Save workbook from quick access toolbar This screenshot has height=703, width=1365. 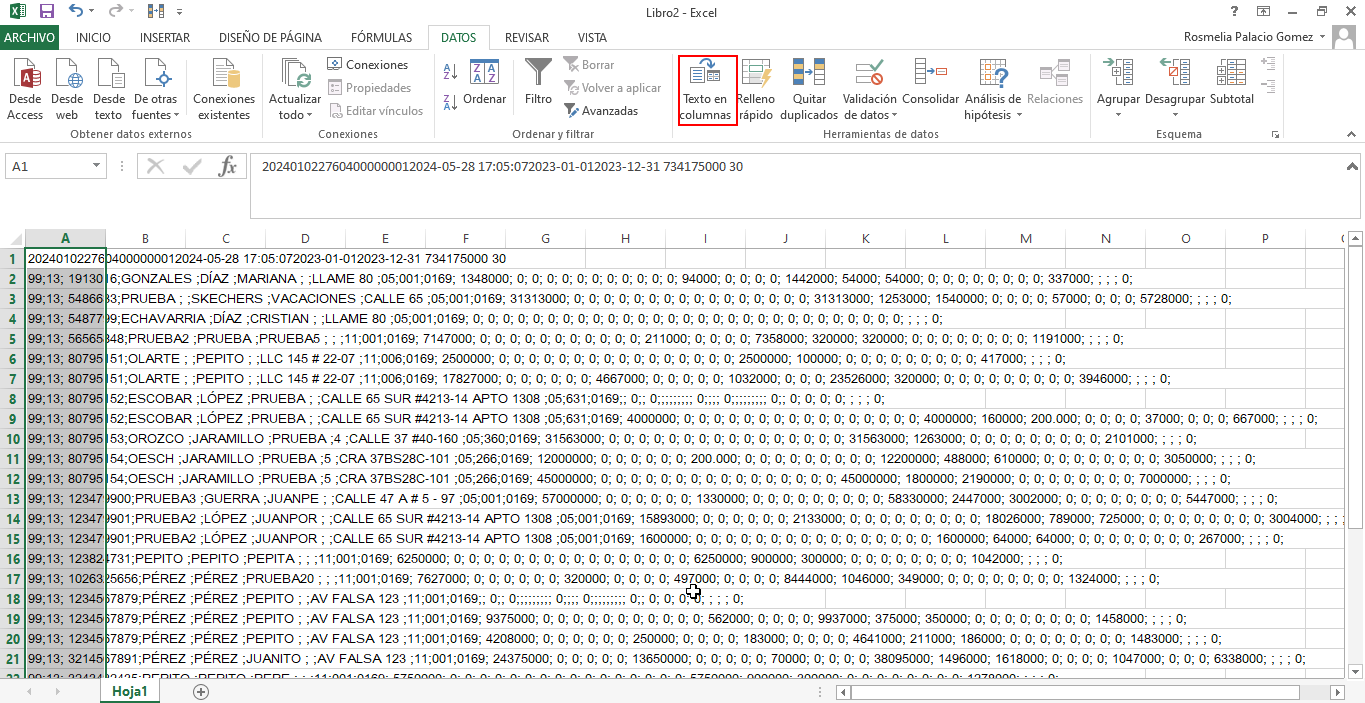[x=46, y=12]
